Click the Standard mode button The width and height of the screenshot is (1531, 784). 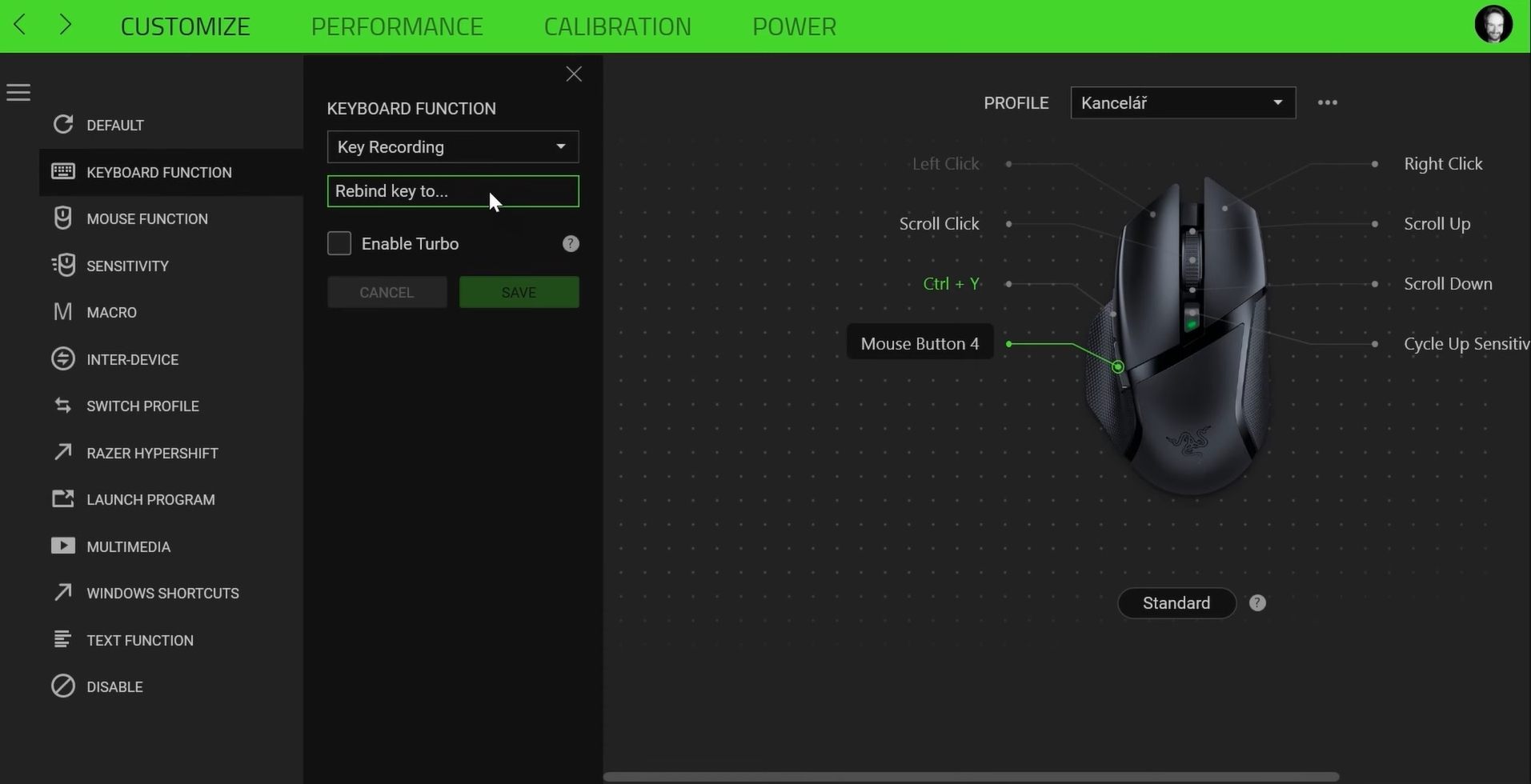[x=1176, y=602]
